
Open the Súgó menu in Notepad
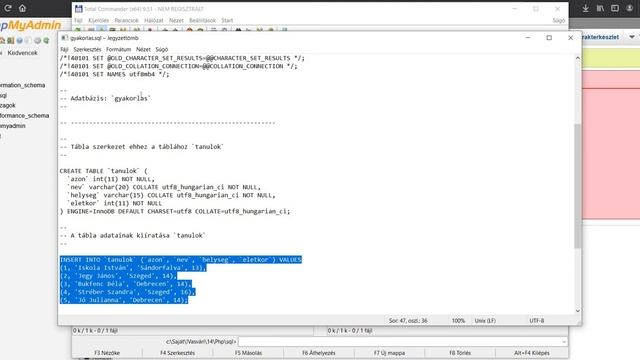[x=162, y=49]
